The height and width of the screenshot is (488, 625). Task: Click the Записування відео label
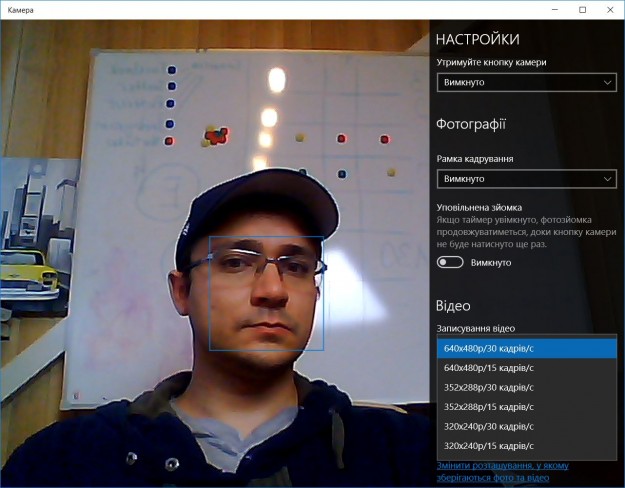point(476,328)
